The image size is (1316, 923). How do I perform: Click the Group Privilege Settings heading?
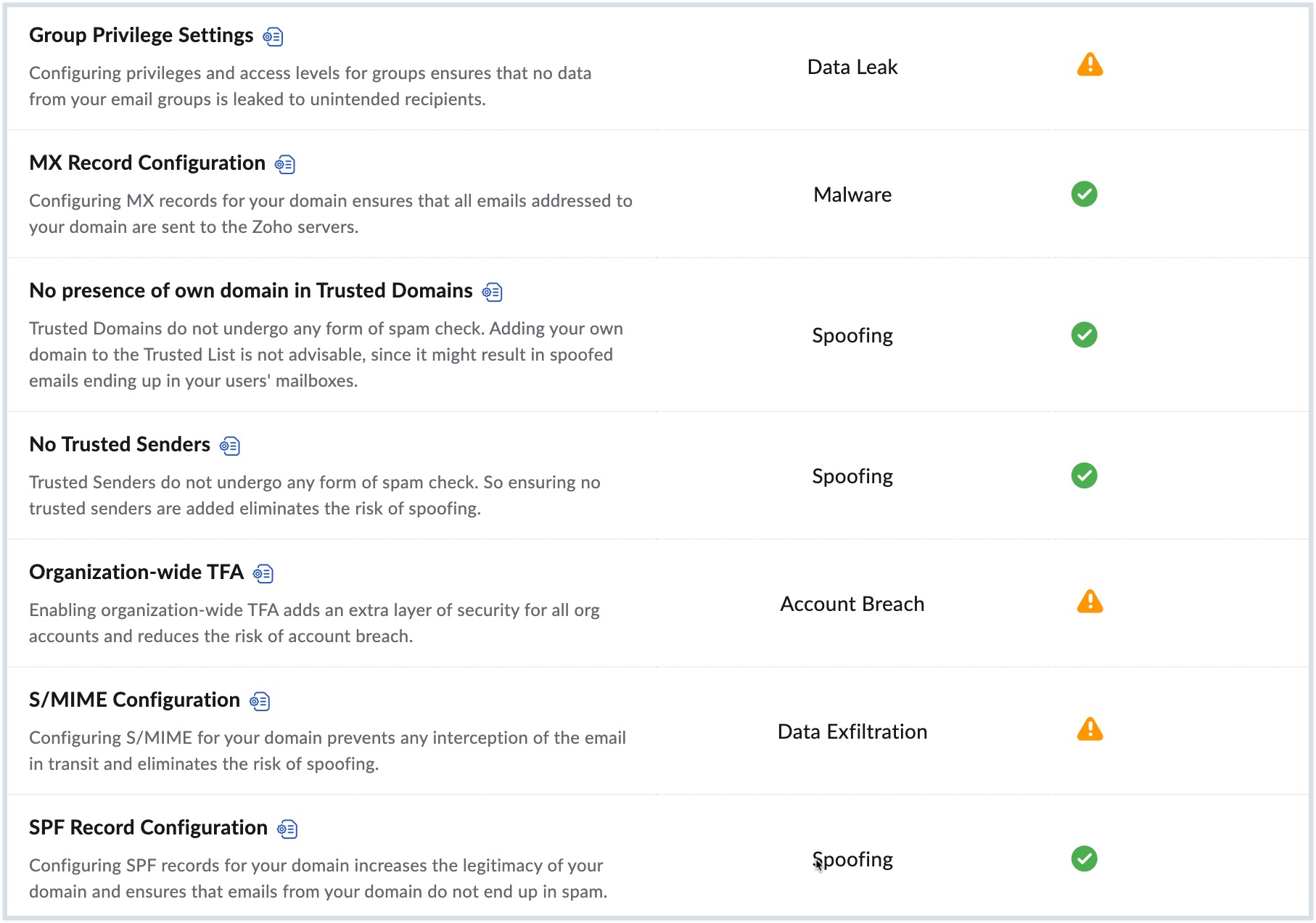point(141,36)
